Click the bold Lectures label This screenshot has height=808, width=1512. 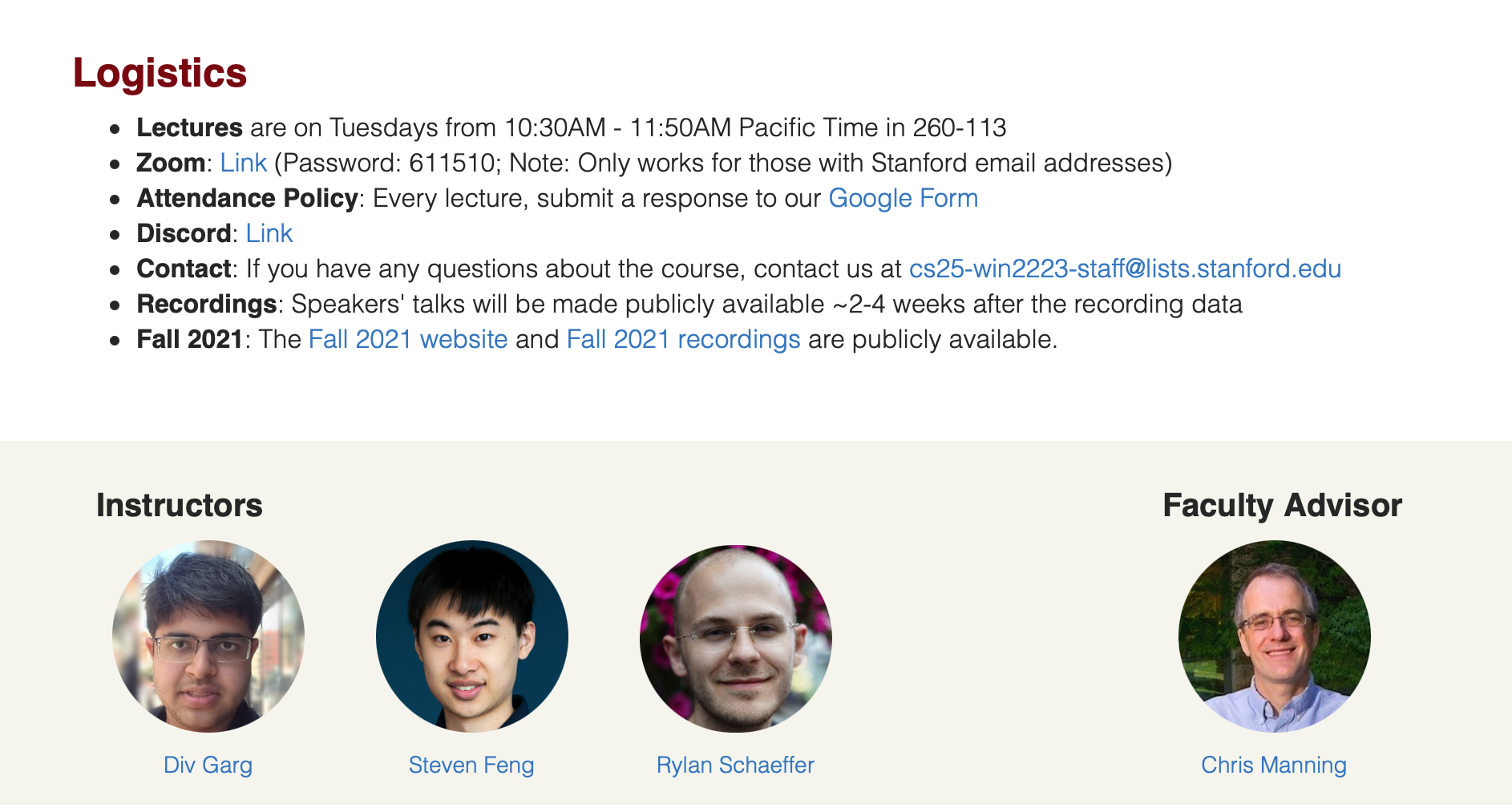pyautogui.click(x=190, y=127)
